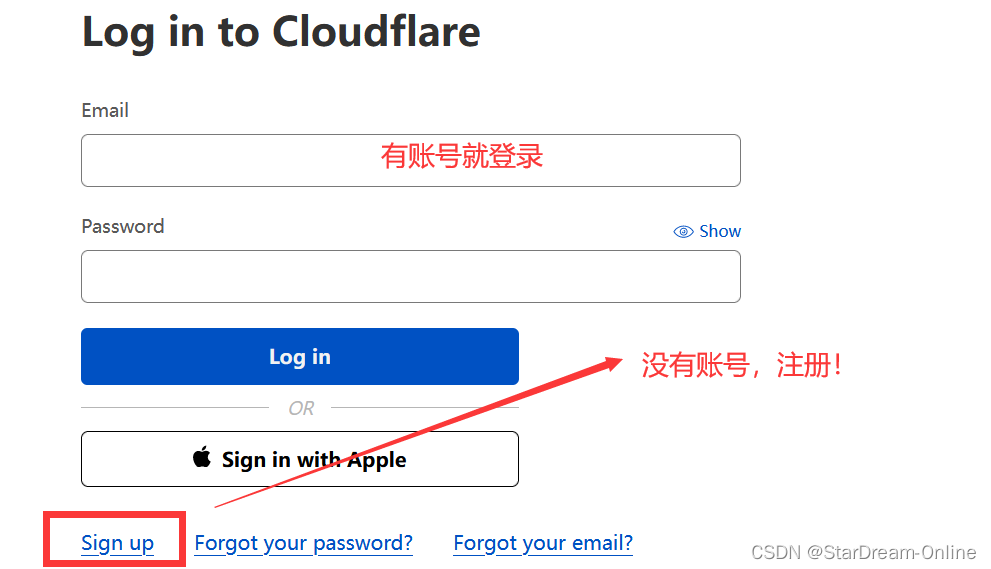This screenshot has width=991, height=569.
Task: Click the red arrow's pointed head
Action: (611, 364)
